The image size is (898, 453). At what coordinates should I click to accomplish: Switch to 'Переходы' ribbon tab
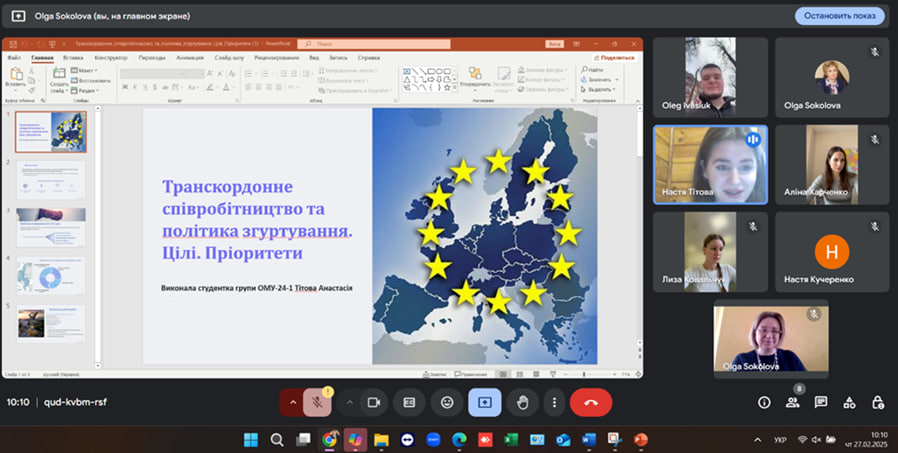coord(152,58)
